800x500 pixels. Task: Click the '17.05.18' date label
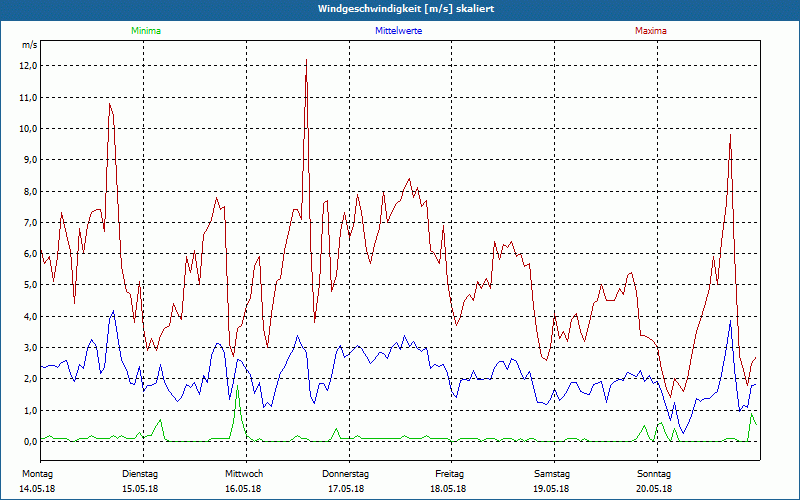(346, 489)
